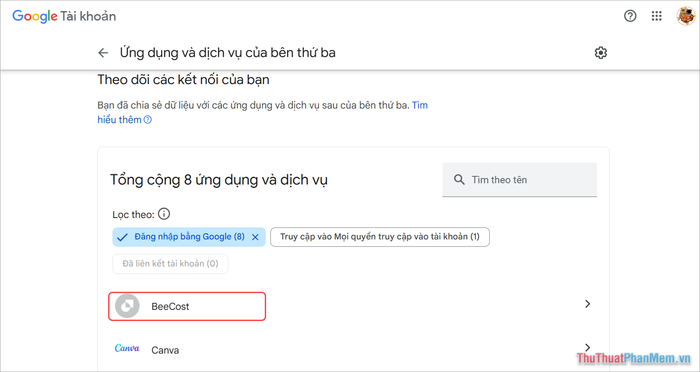Image resolution: width=700 pixels, height=372 pixels.
Task: Remove filter with the chip's X icon
Action: (255, 237)
